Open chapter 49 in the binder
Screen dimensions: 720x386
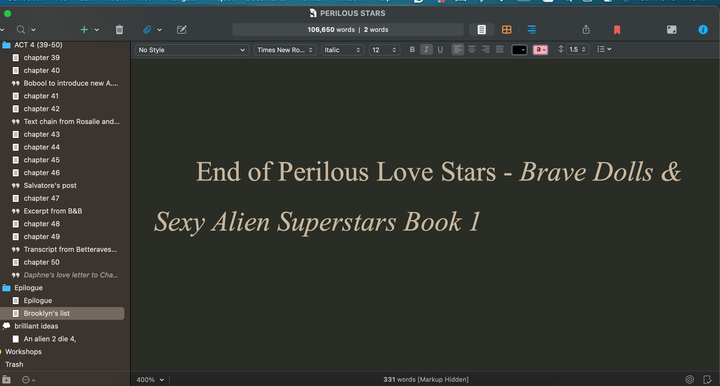click(42, 236)
